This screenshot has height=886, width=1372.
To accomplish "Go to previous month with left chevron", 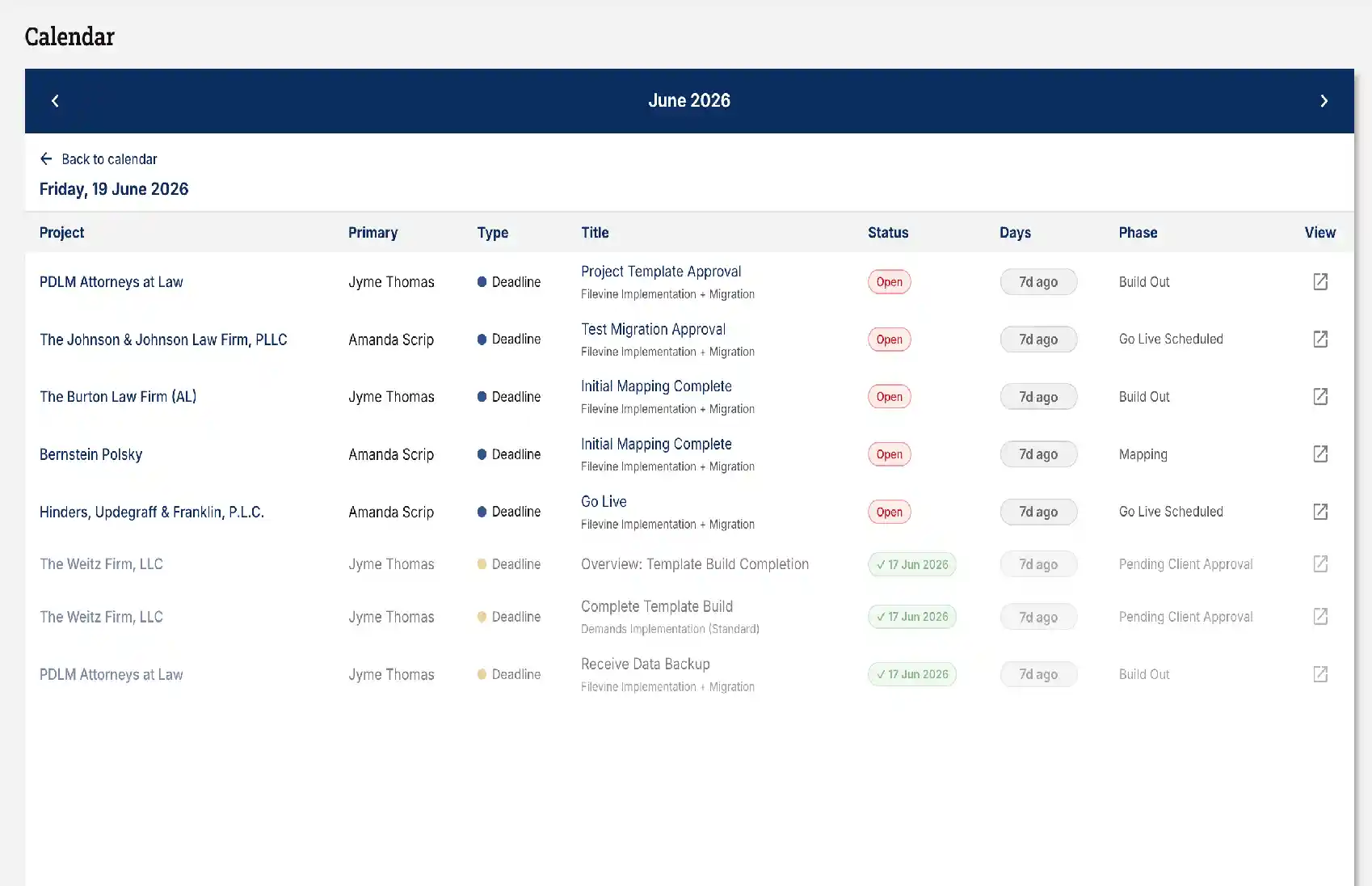I will coord(55,101).
